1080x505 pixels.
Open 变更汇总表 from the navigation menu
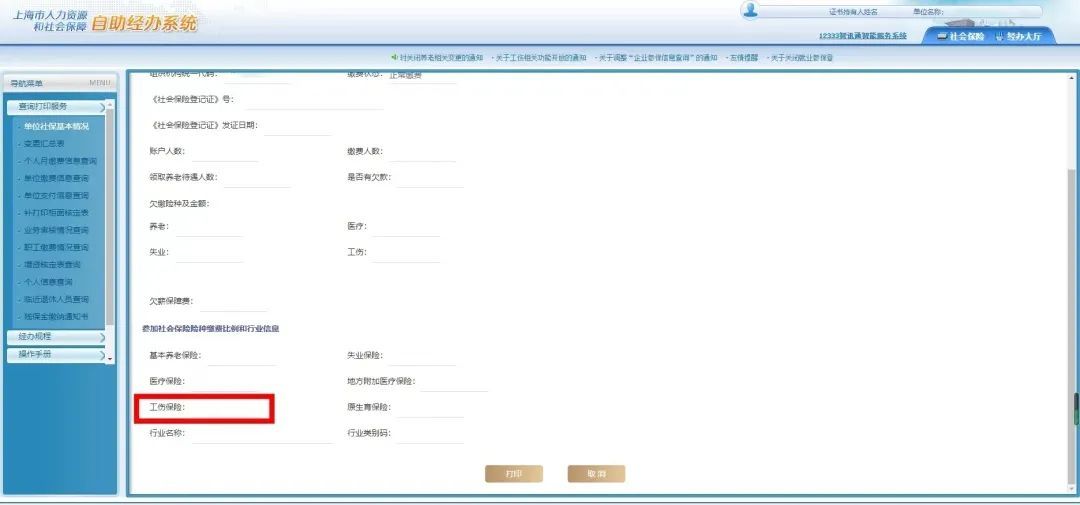tap(44, 144)
